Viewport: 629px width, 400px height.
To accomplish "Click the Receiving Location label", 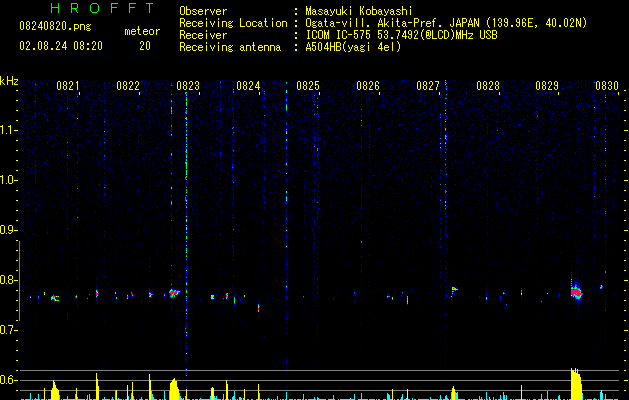I will (x=233, y=23).
